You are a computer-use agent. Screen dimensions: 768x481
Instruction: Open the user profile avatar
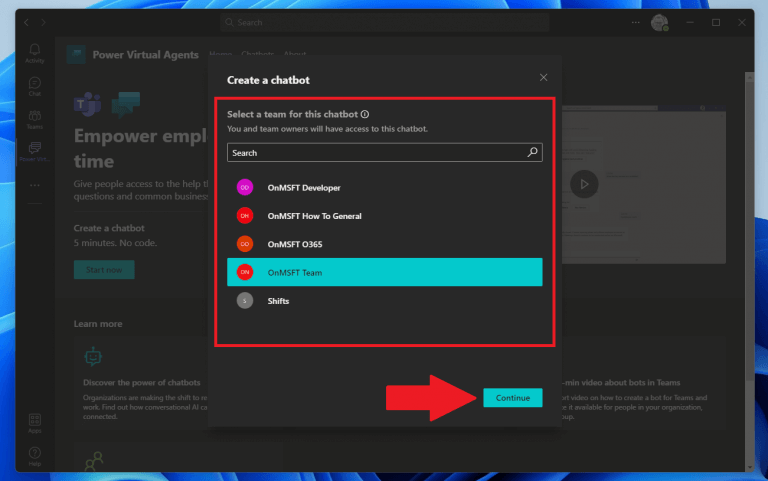click(659, 23)
